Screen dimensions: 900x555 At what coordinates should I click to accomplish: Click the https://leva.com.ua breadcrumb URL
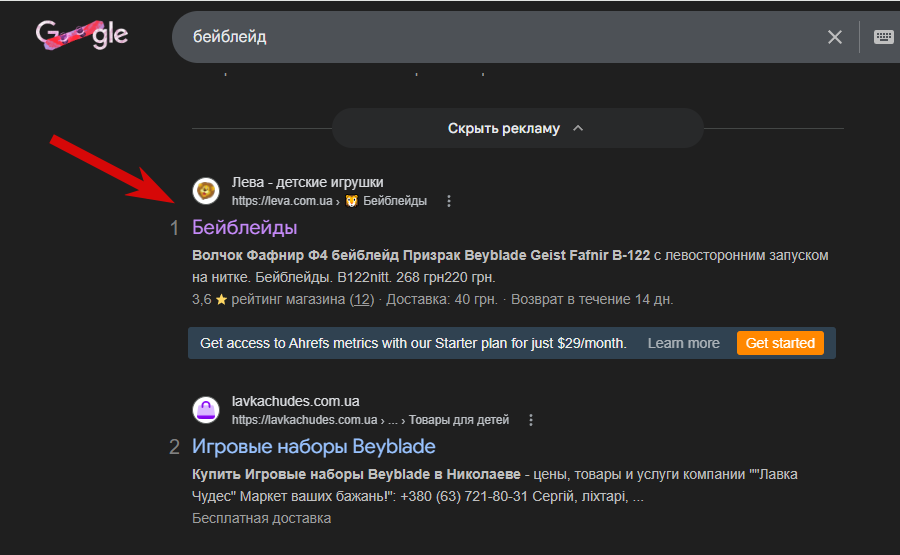[x=281, y=201]
